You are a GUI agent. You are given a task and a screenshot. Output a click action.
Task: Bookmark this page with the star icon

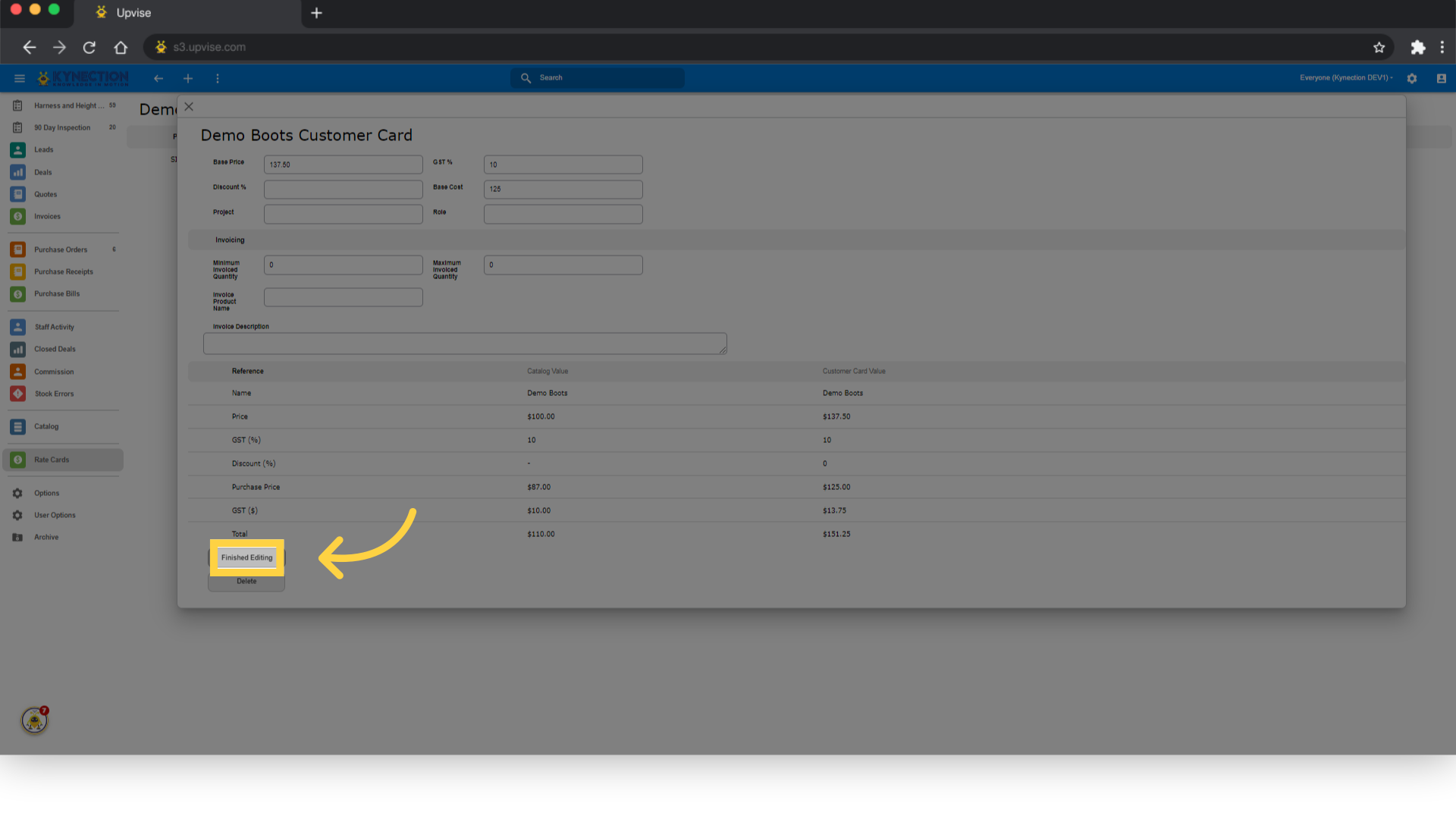1379,47
